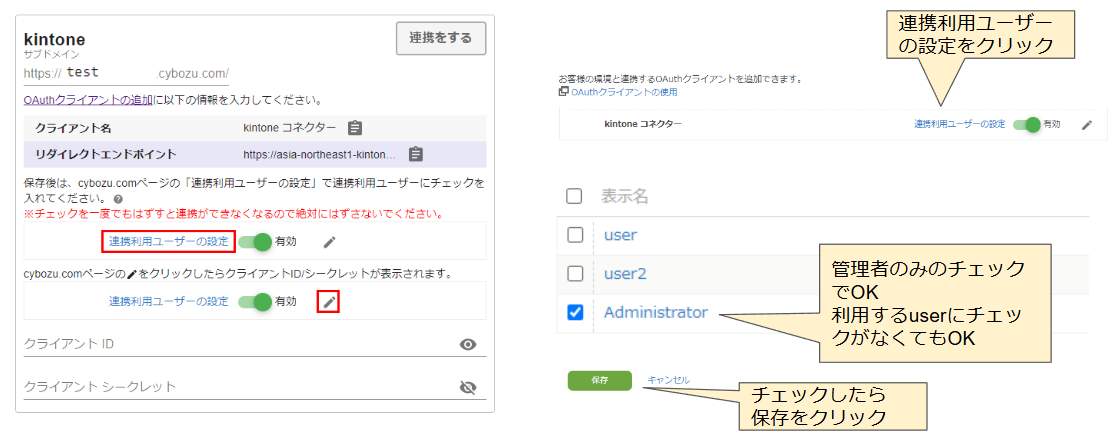Click the help question mark after 入れてください
This screenshot has height=442, width=1119.
click(118, 199)
